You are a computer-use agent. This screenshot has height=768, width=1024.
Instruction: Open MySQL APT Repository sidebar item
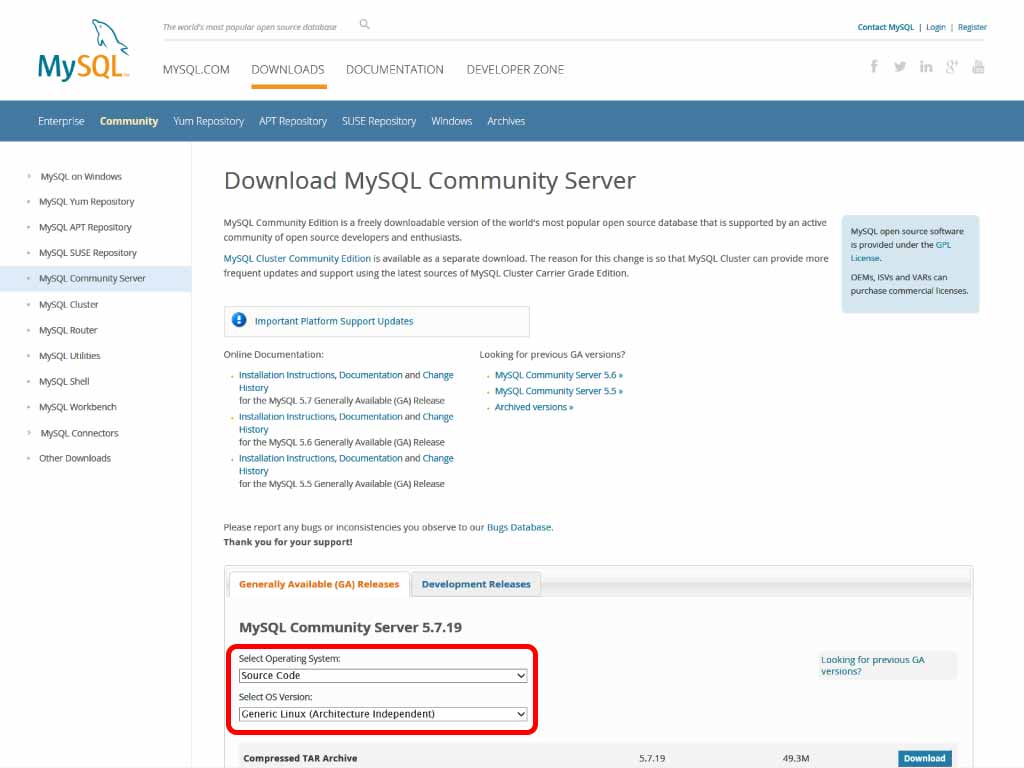coord(85,227)
